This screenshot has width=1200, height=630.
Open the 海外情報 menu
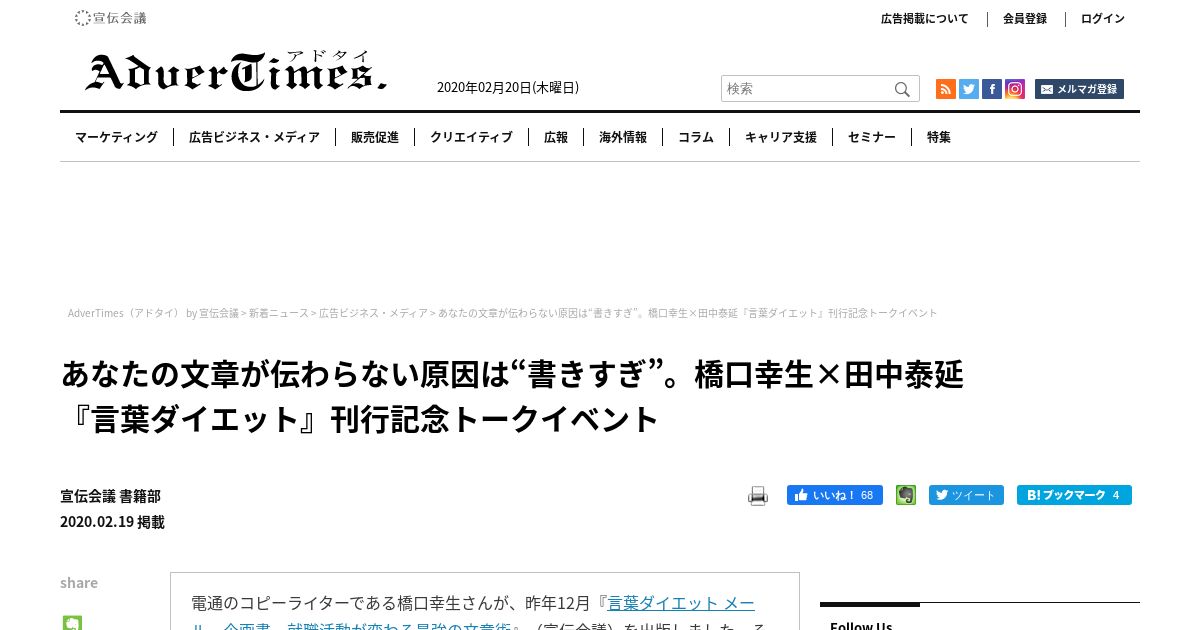pos(623,137)
